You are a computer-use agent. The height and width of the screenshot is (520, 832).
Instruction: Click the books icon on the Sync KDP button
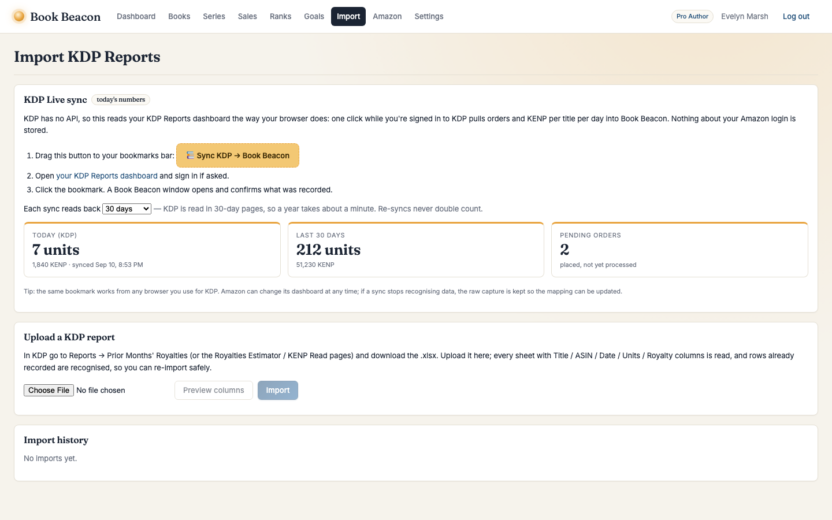190,155
